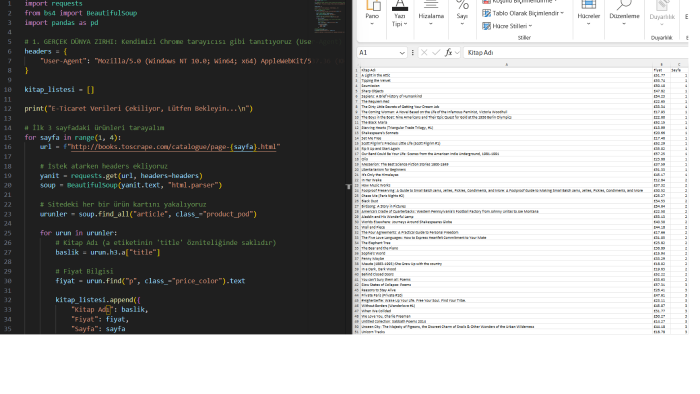This screenshot has height=394, width=700.
Task: Click 'import requests' on line 1
Action: point(53,4)
